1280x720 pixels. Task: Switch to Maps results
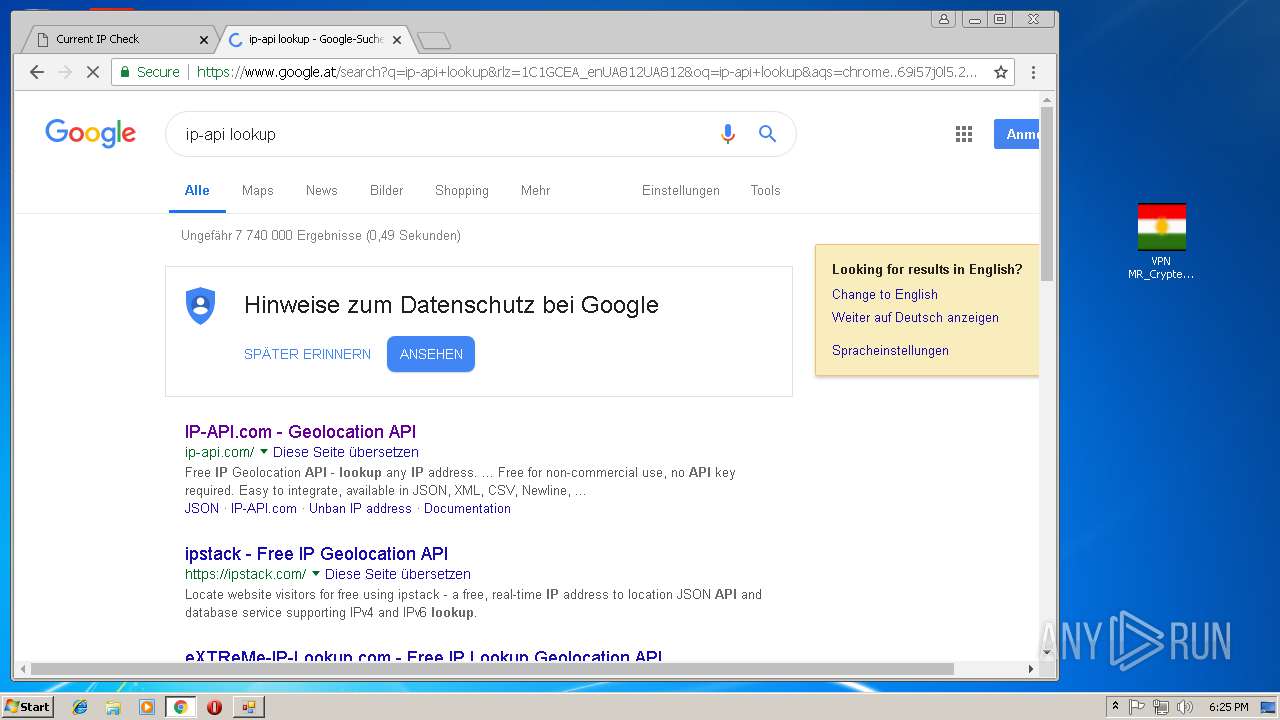point(258,190)
